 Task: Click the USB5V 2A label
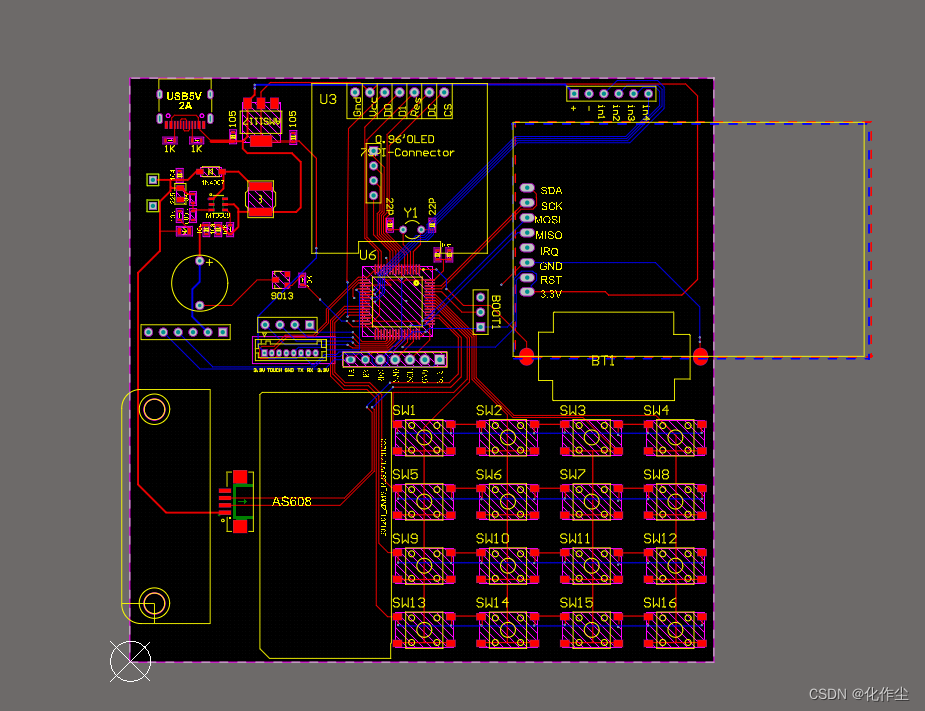(184, 100)
